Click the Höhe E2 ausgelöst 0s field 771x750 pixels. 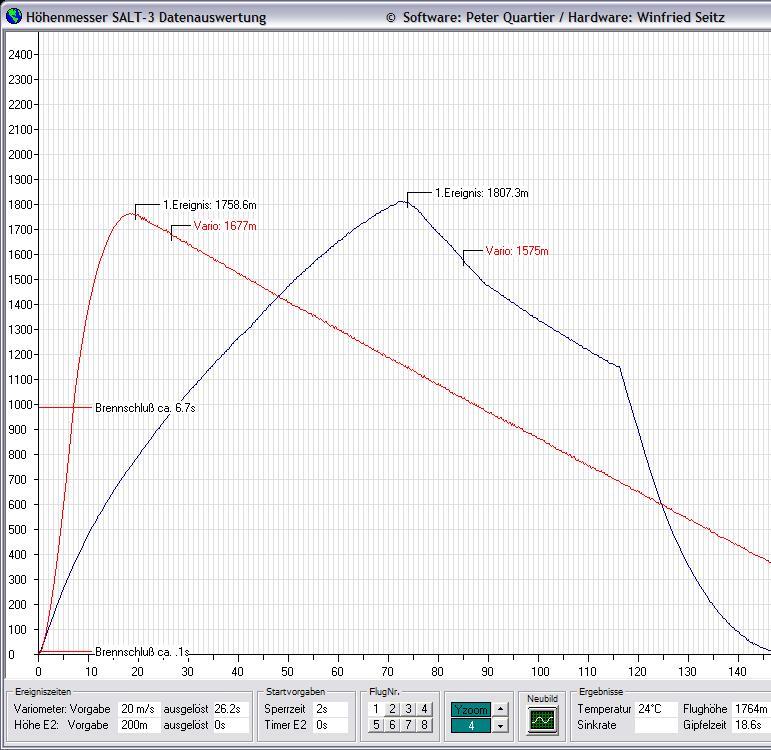coord(230,725)
